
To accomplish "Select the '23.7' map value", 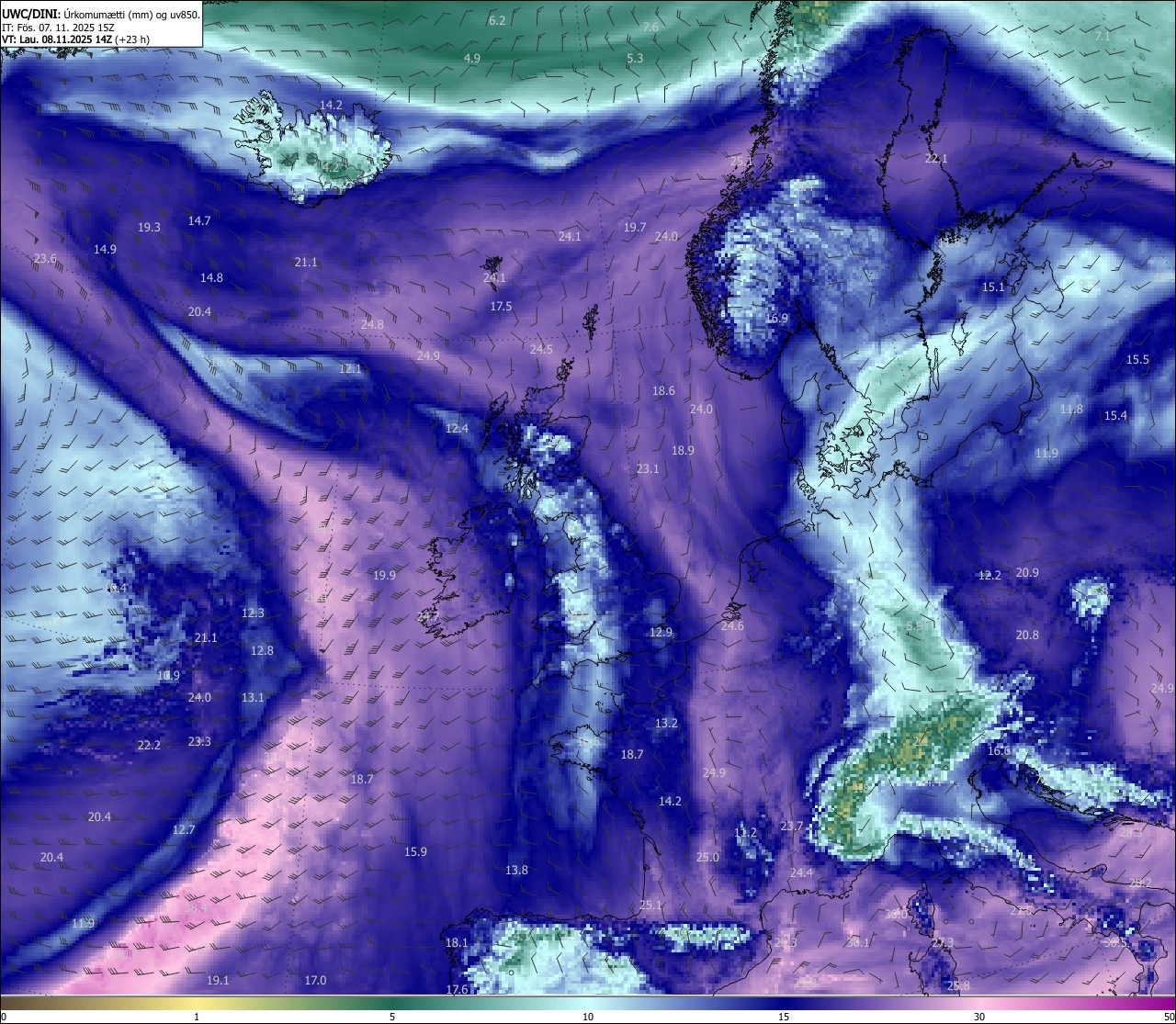I will 792,826.
